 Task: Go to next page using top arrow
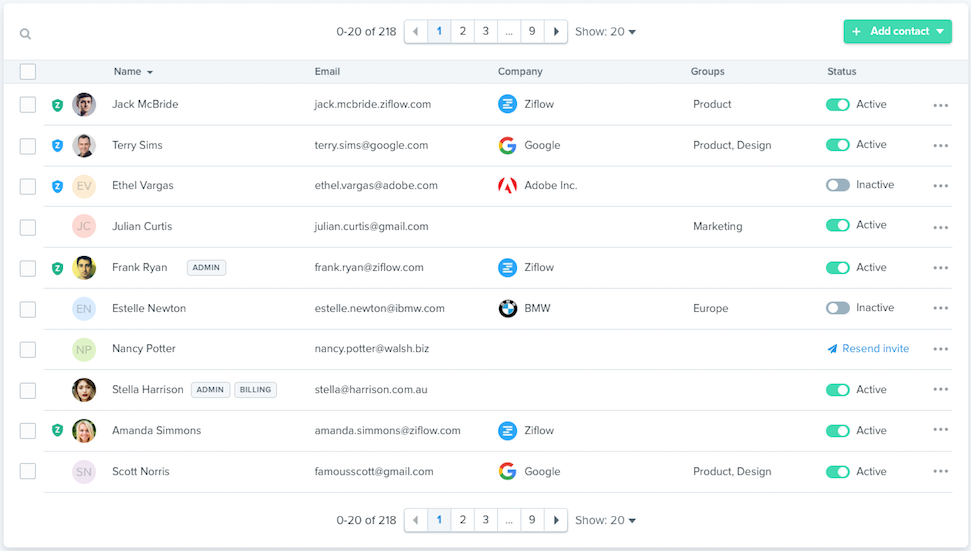(x=556, y=32)
